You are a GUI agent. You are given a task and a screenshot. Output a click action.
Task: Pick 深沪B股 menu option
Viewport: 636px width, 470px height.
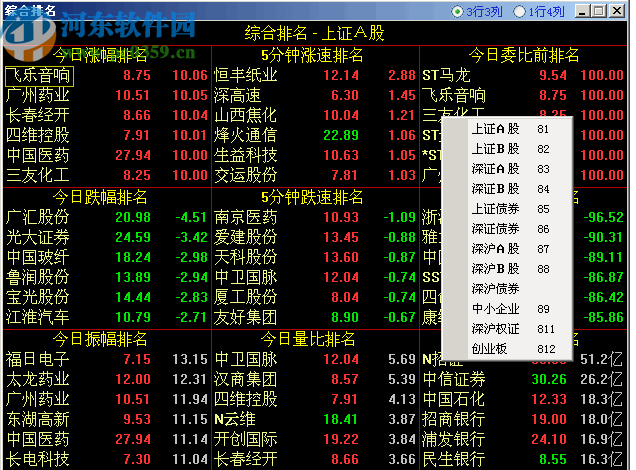pyautogui.click(x=507, y=268)
